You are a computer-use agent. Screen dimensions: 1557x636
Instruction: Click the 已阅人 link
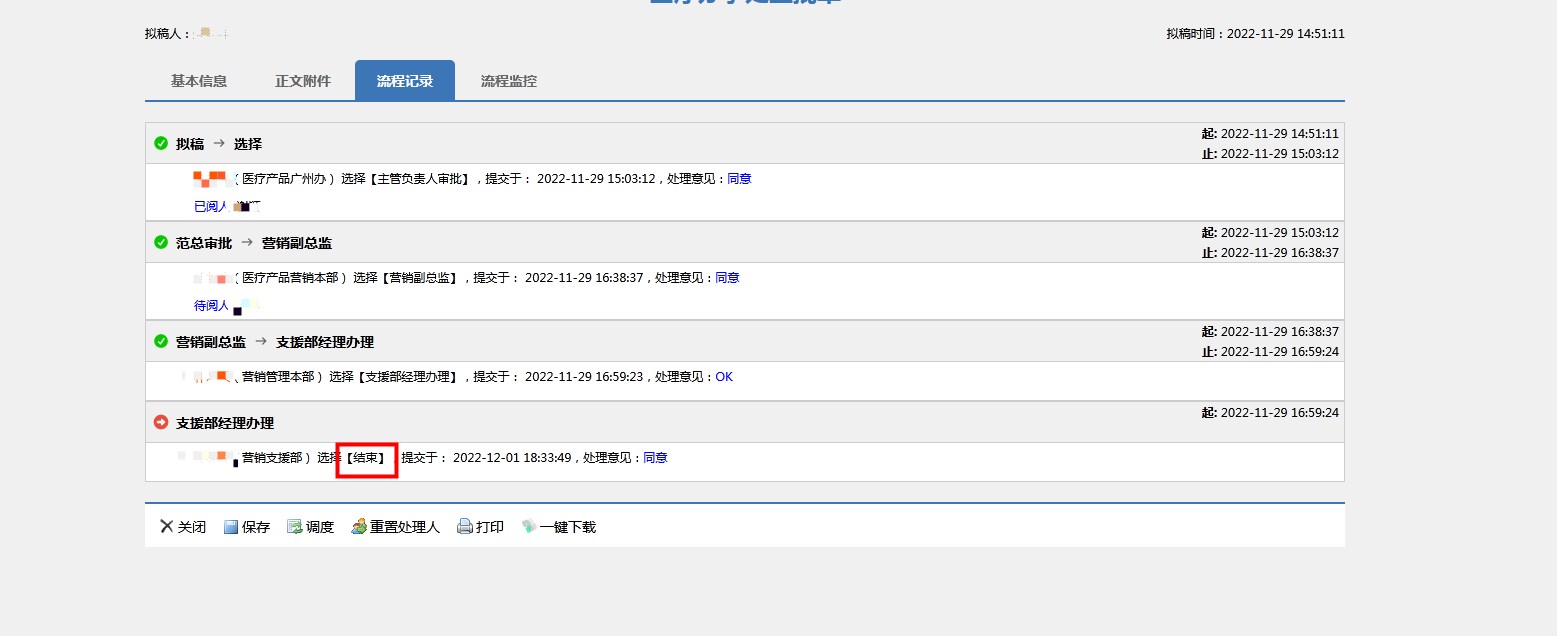point(211,206)
